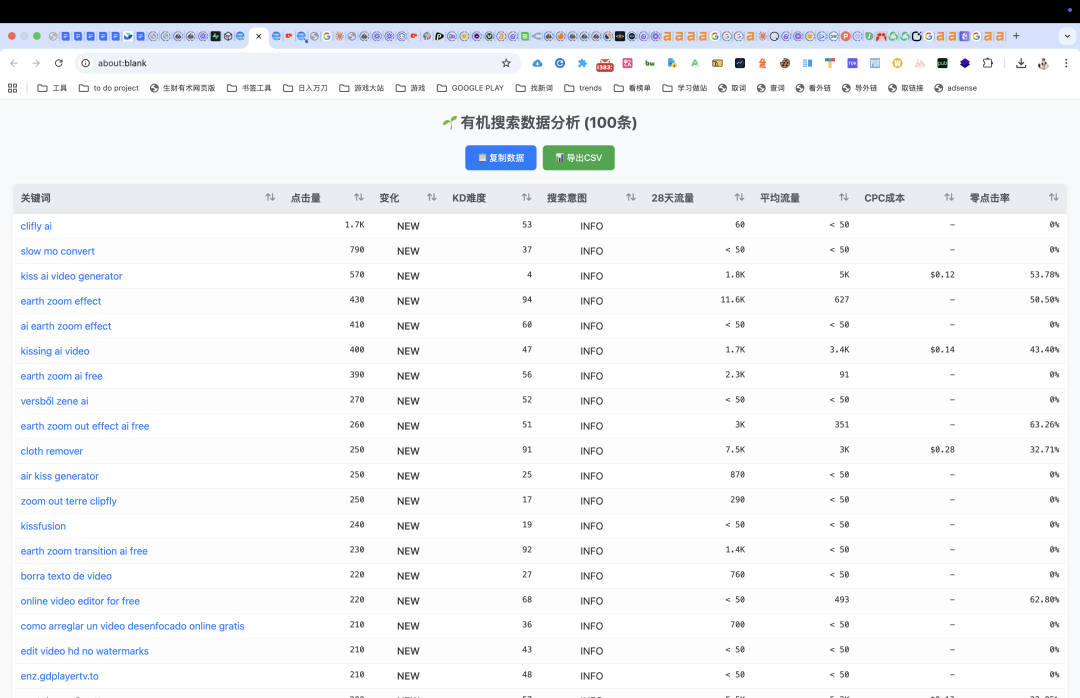The width and height of the screenshot is (1080, 698).
Task: Select the 关键词 column header label
Action: 35,198
